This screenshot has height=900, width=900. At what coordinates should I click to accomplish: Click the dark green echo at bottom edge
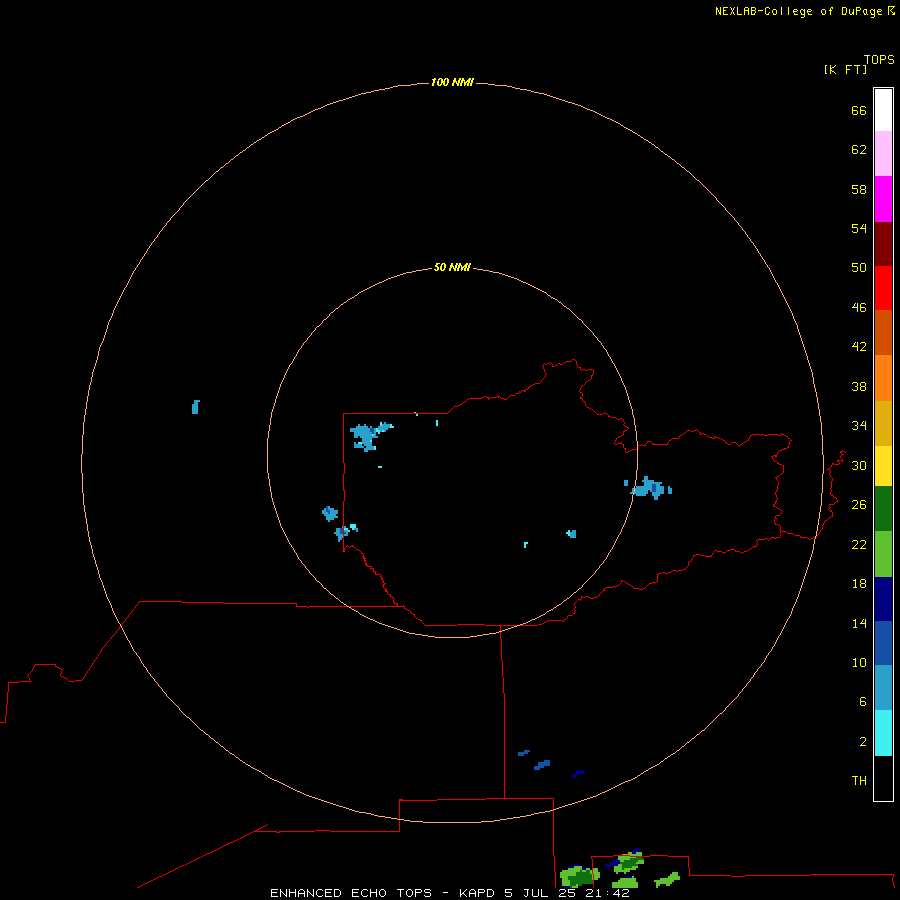pos(580,876)
